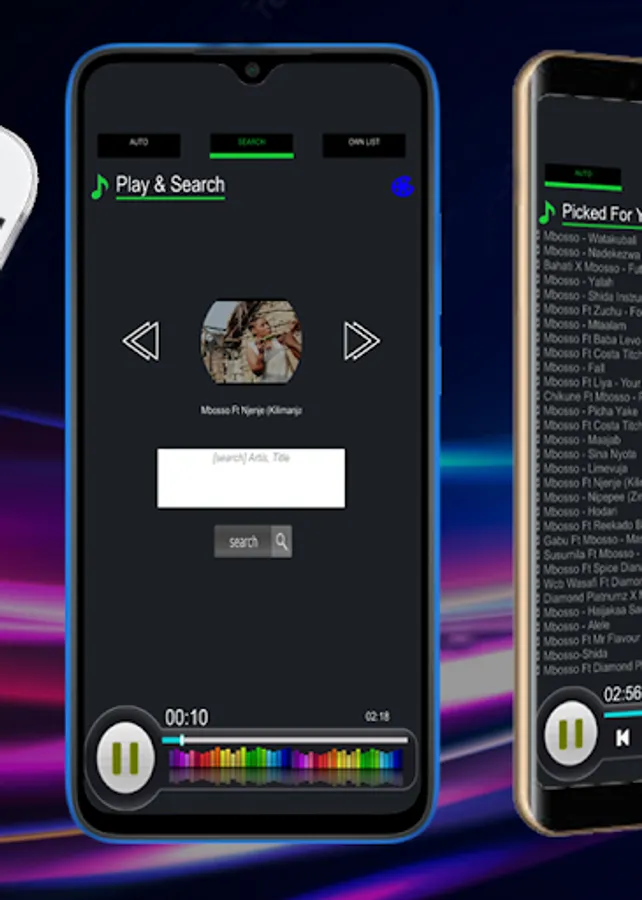Viewport: 642px width, 900px height.
Task: Play Mbosso - Mtaalam from list
Action: click(x=585, y=324)
